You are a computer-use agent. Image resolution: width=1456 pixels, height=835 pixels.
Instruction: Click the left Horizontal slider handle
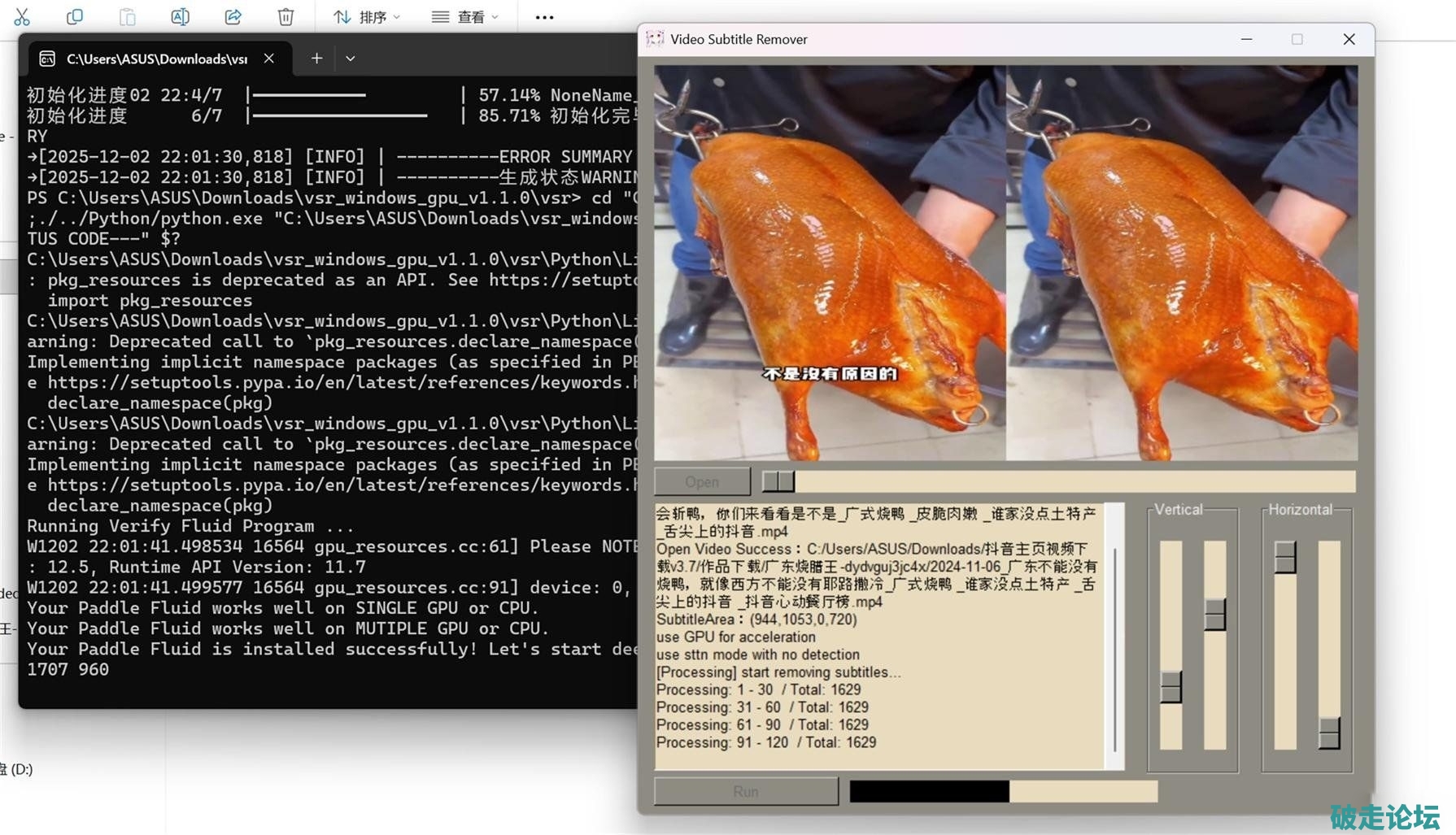pos(1285,557)
